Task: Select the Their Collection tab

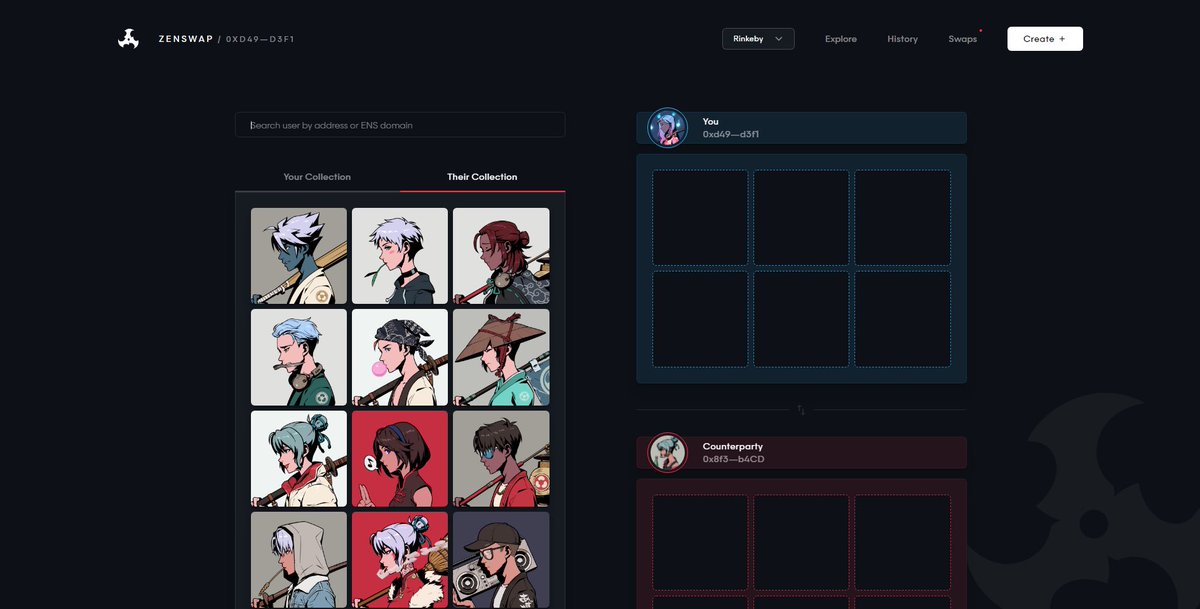Action: [x=482, y=177]
